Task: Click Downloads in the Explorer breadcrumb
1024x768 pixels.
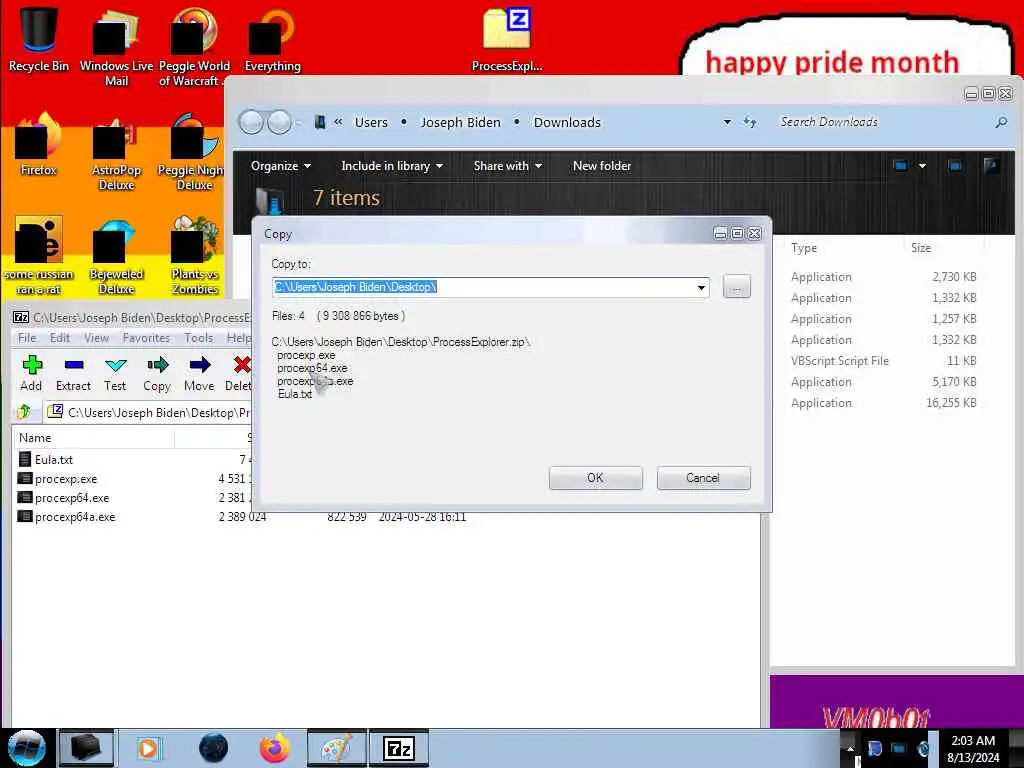Action: [567, 122]
